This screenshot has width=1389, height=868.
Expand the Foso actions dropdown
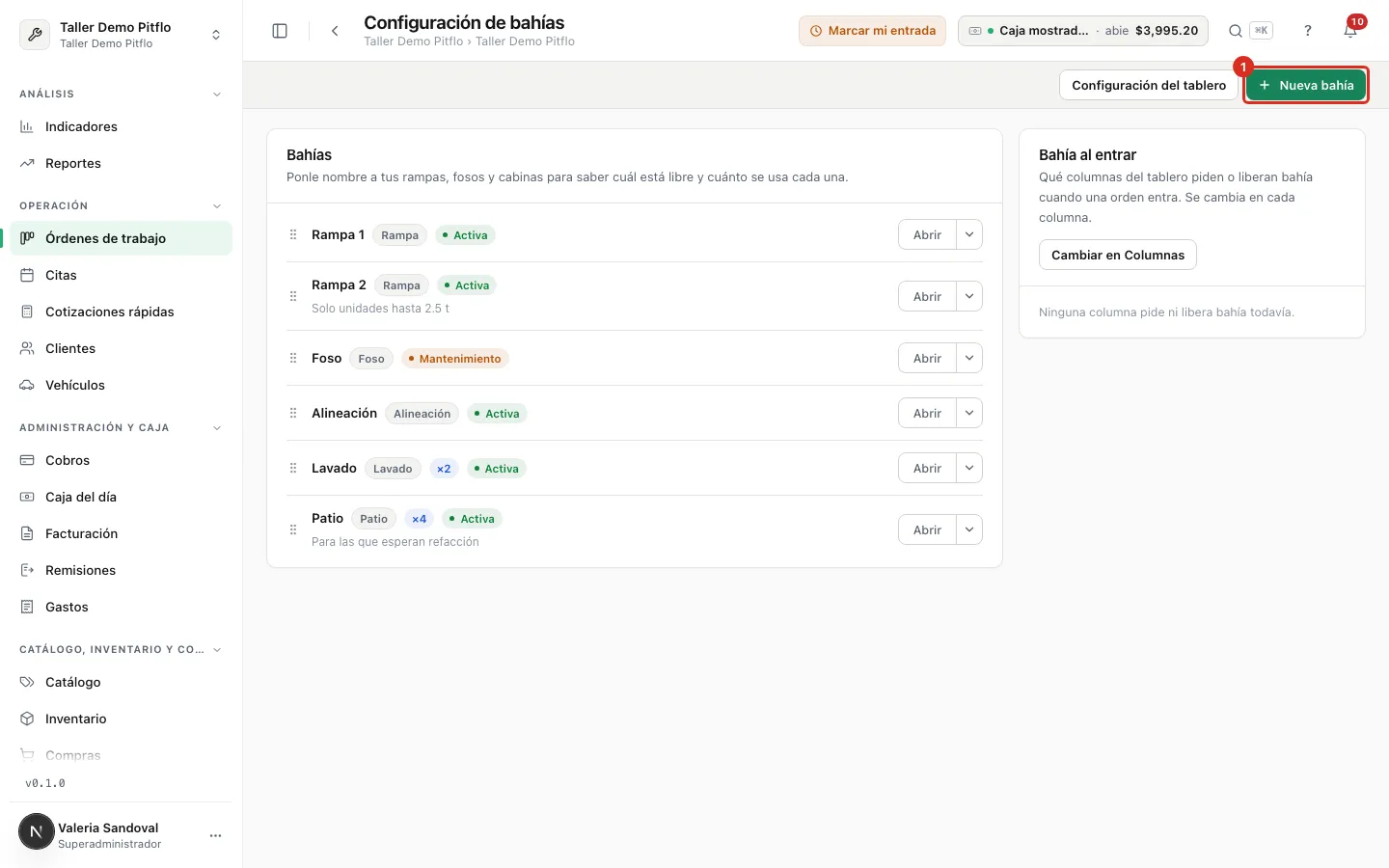pyautogui.click(x=969, y=358)
